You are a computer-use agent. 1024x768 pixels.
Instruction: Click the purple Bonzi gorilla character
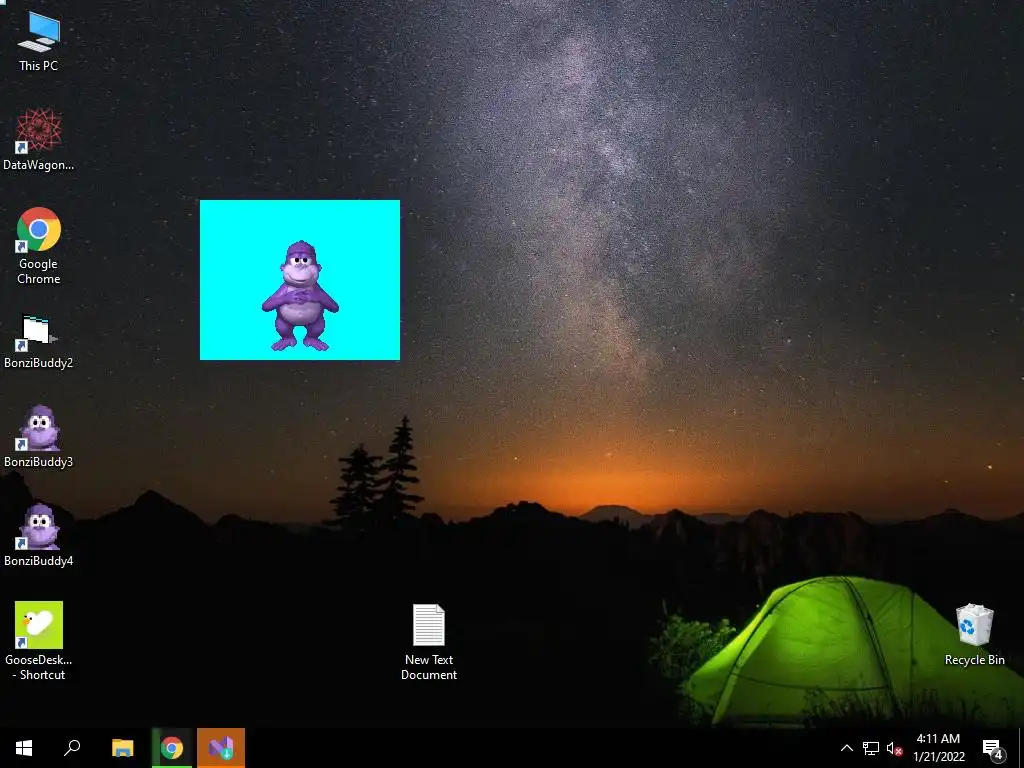300,296
